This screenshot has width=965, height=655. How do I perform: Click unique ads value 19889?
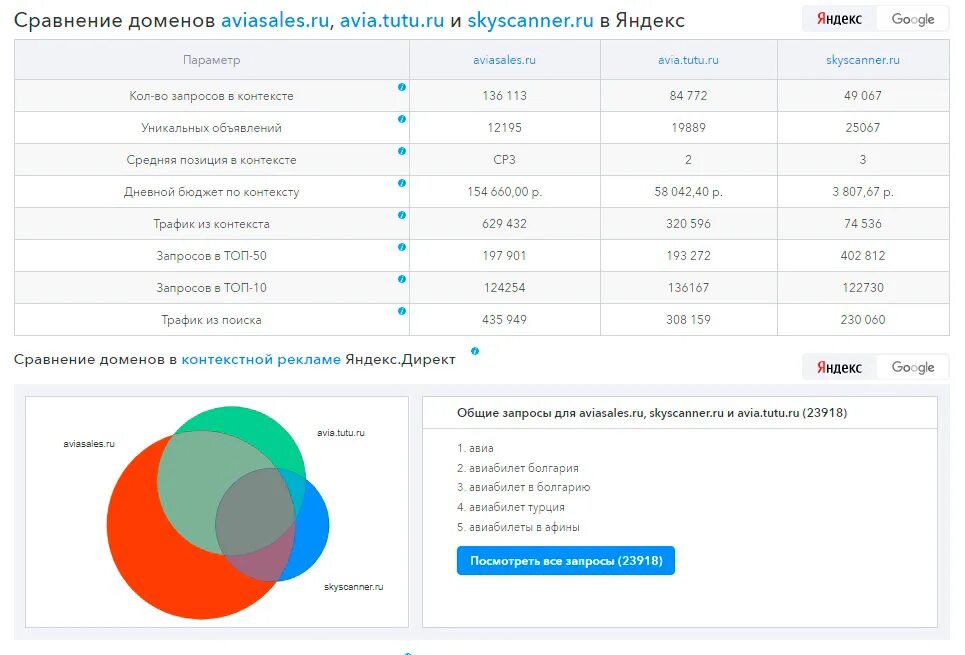point(688,128)
